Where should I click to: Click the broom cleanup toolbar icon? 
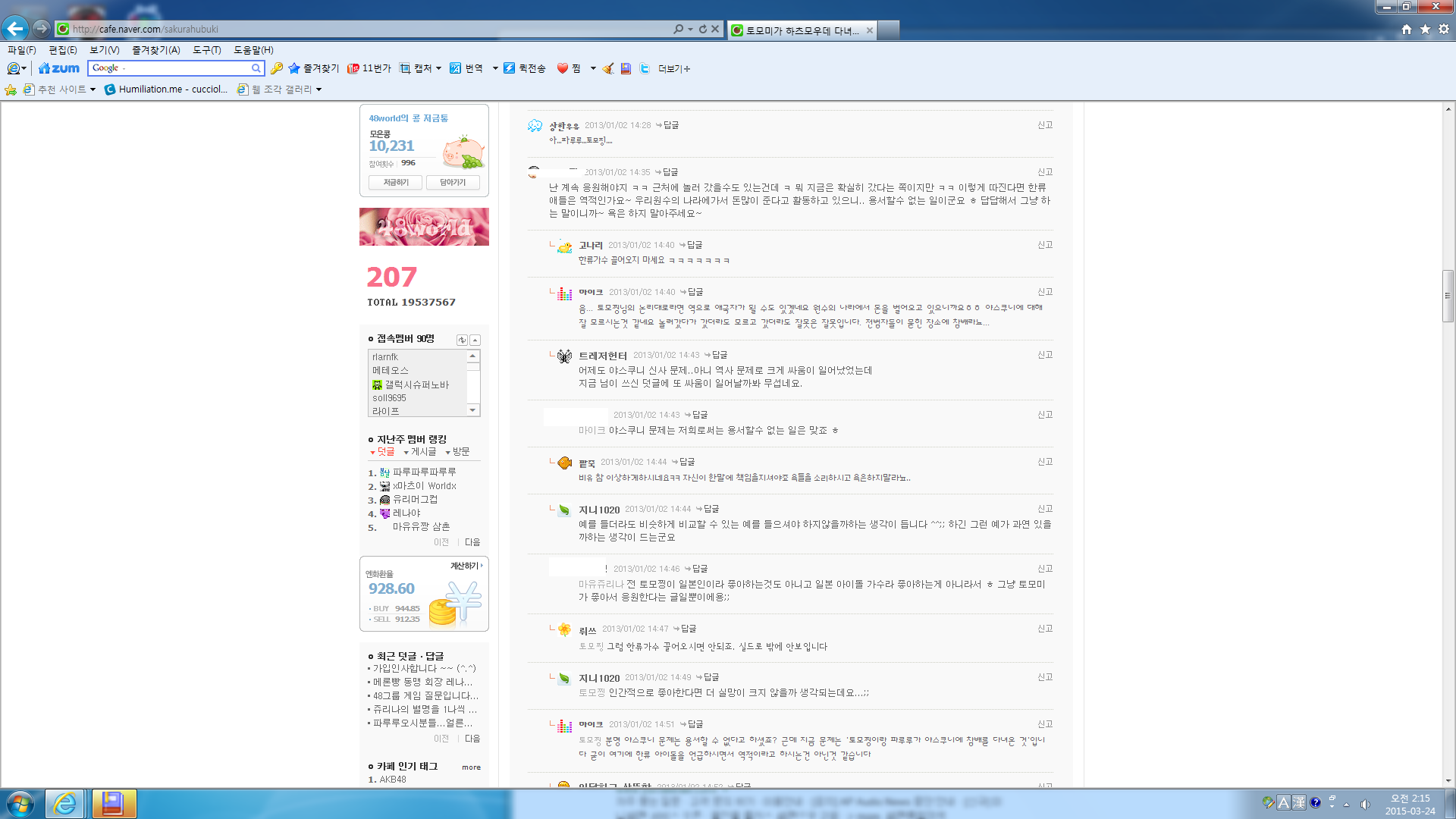[608, 68]
